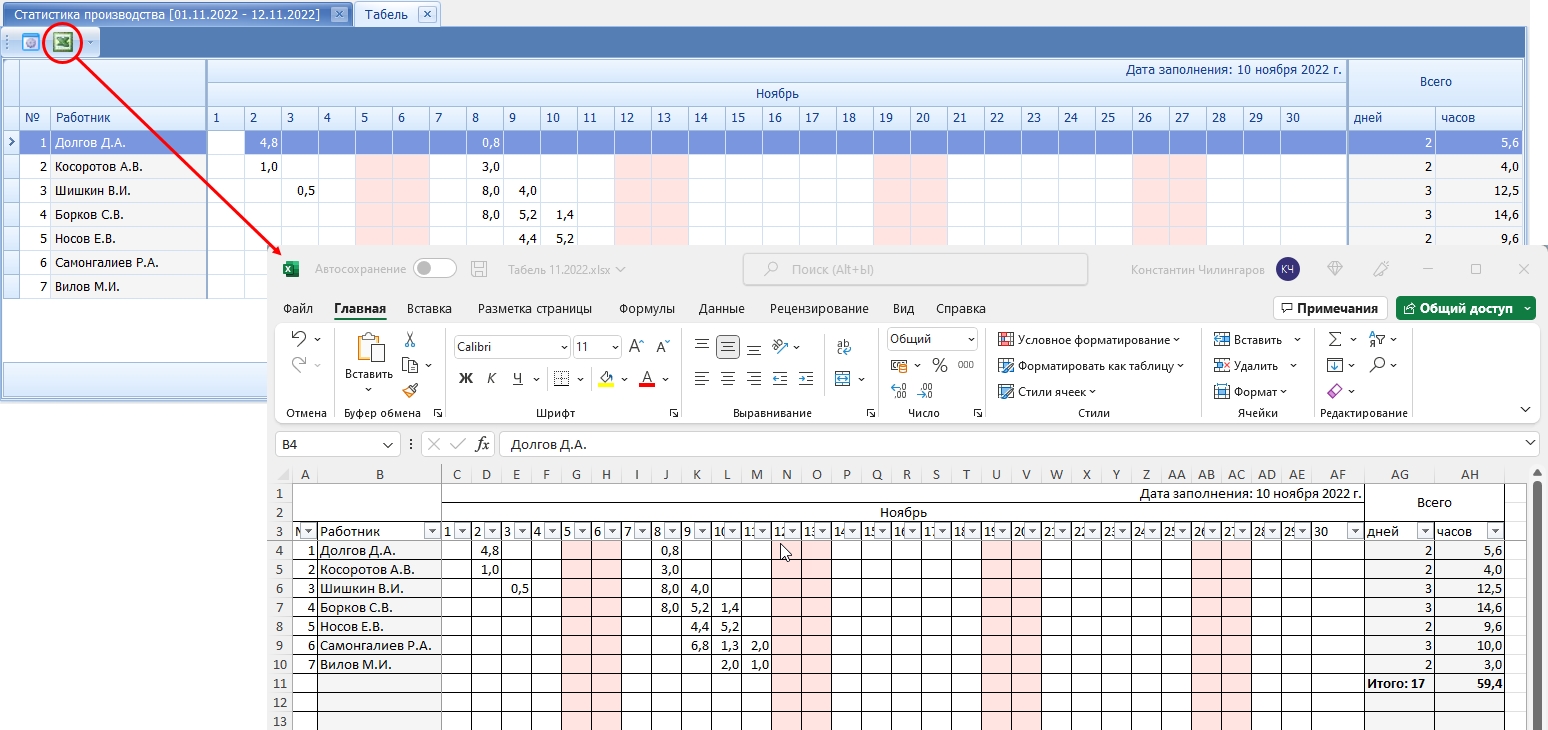
Task: Click the Cut scissors icon
Action: [410, 340]
